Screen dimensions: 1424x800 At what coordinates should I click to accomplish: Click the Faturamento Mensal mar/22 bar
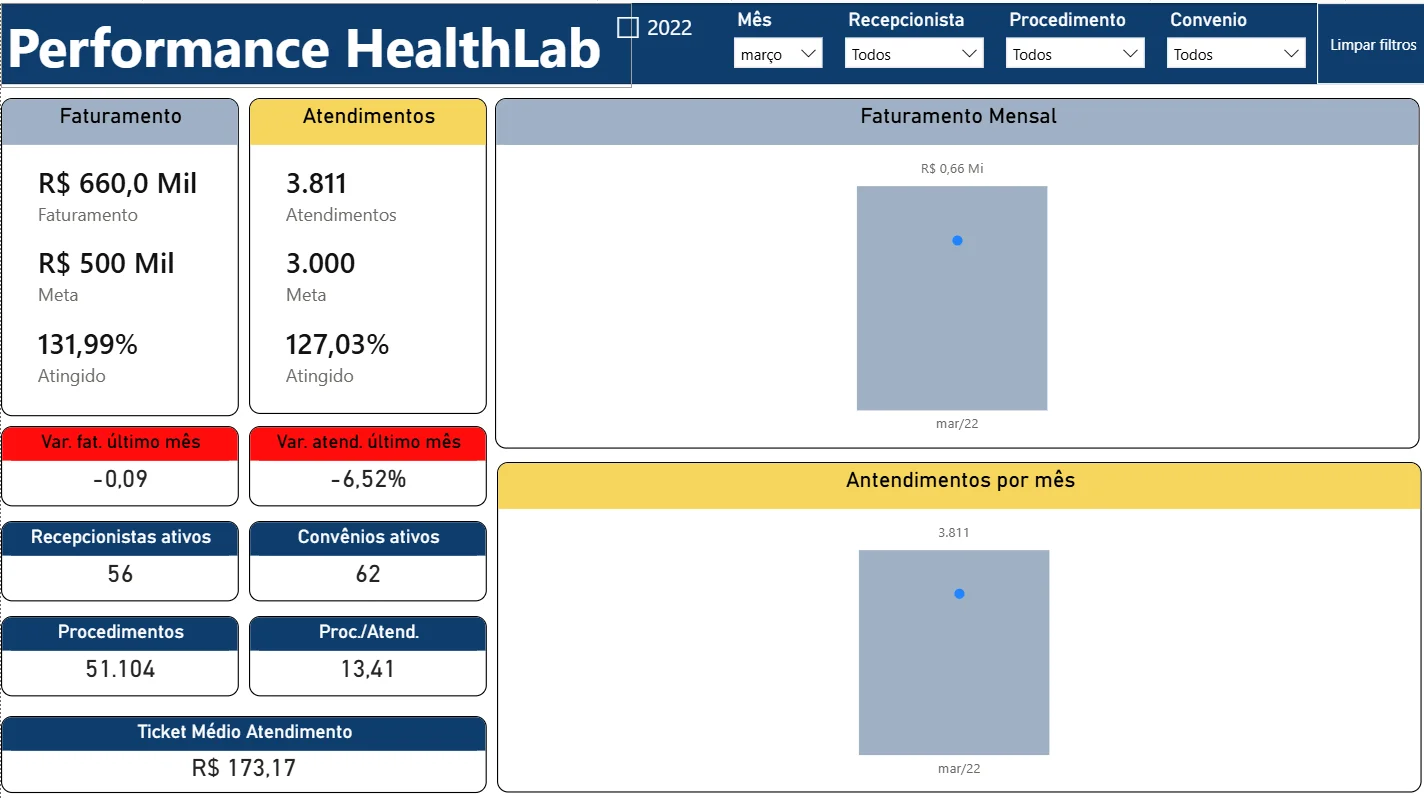[952, 298]
